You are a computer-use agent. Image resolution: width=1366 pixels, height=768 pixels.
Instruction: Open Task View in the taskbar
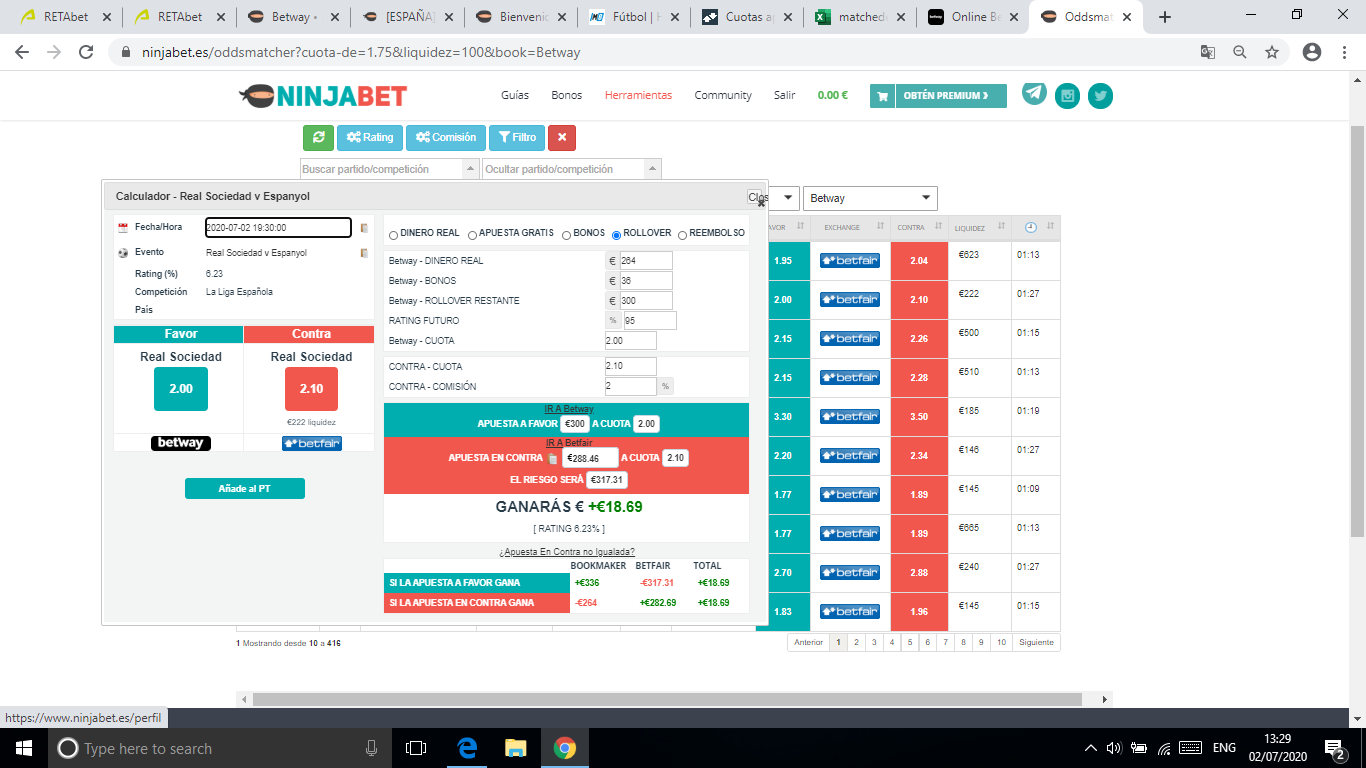pyautogui.click(x=416, y=748)
